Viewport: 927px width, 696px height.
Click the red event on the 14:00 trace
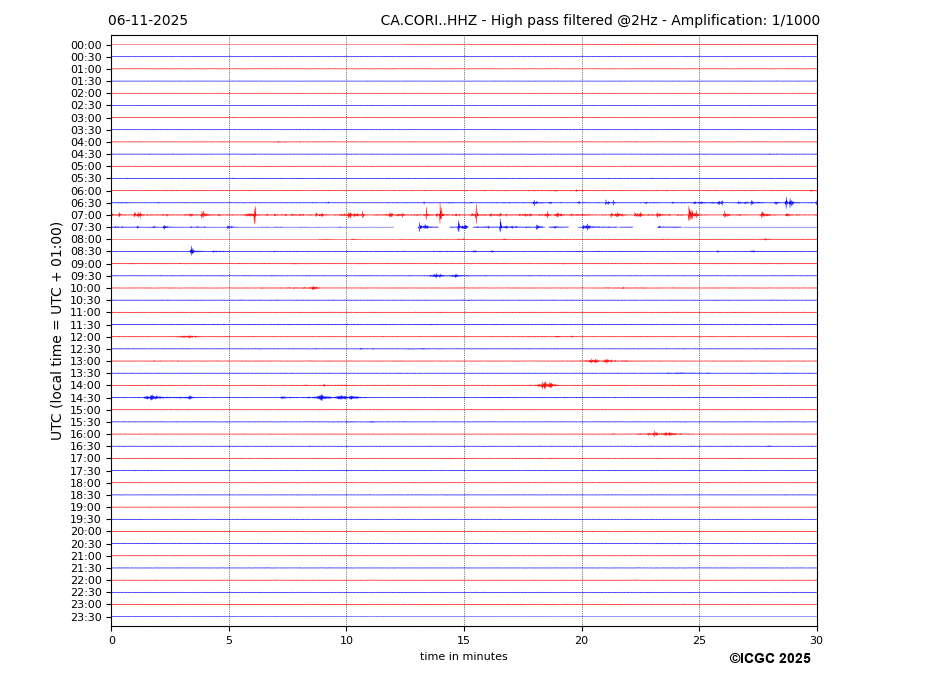545,385
